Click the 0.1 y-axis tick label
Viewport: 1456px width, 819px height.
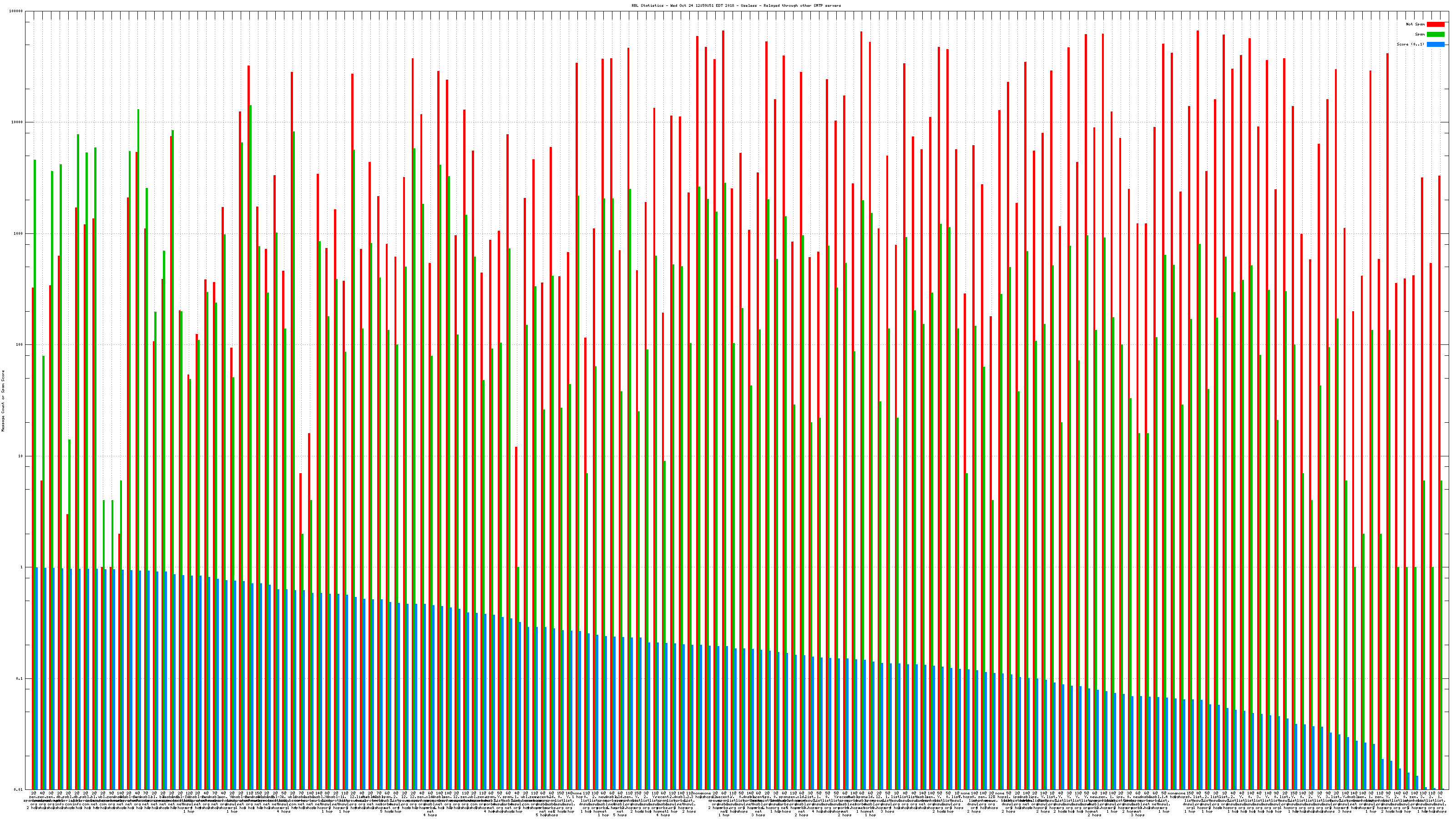click(20, 678)
